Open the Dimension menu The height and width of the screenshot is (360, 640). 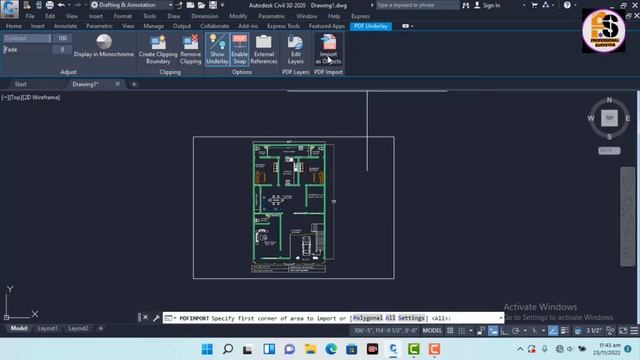(204, 16)
